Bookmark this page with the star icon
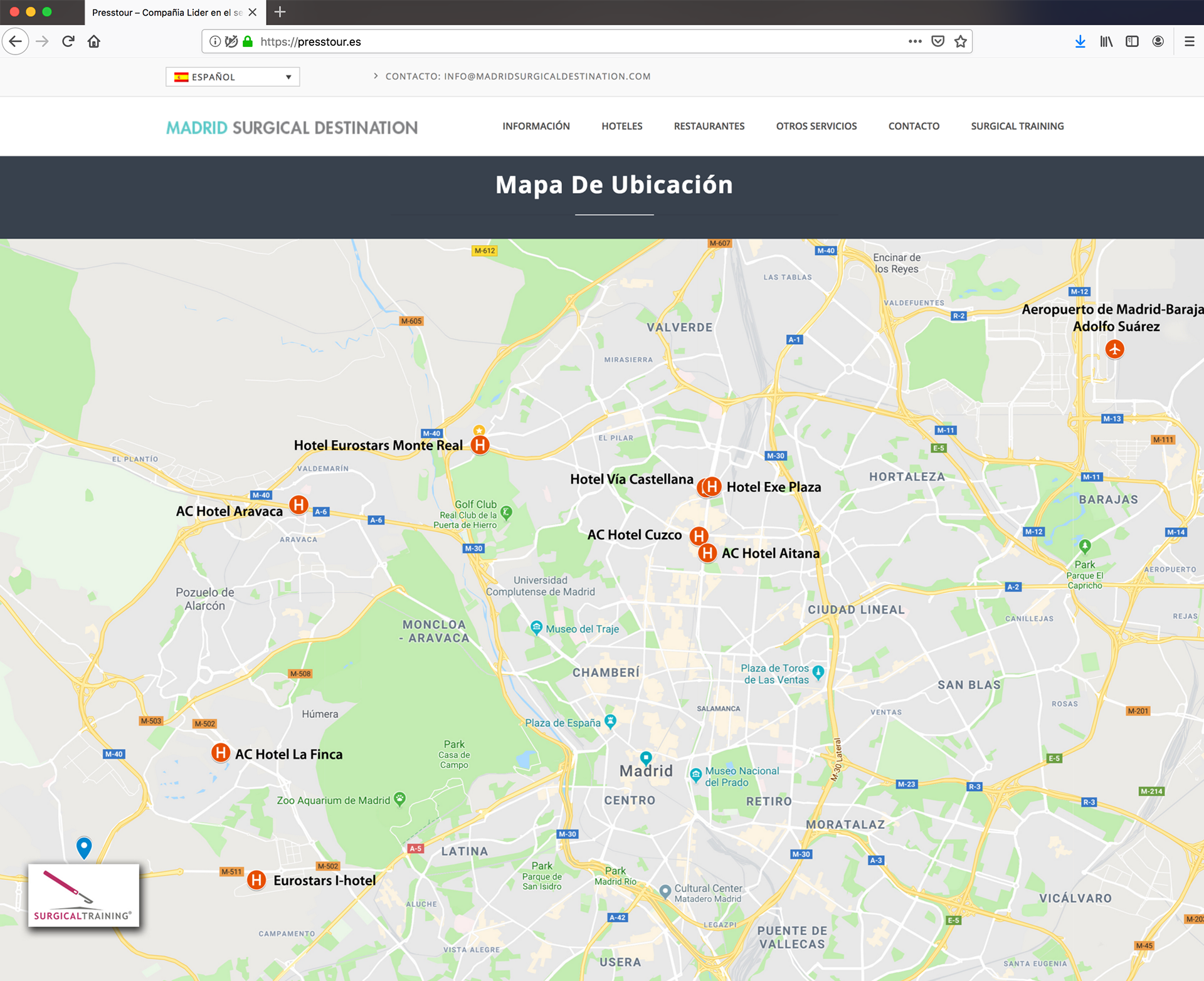 click(960, 41)
